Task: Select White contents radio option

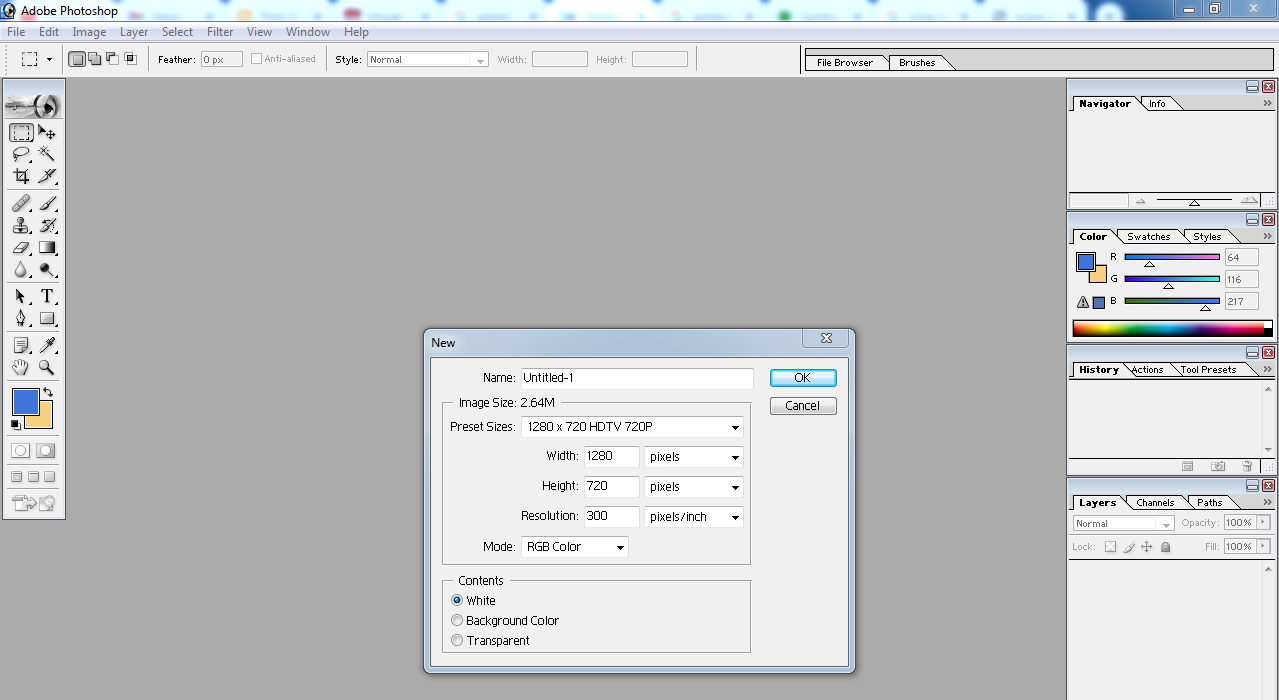Action: click(x=457, y=601)
